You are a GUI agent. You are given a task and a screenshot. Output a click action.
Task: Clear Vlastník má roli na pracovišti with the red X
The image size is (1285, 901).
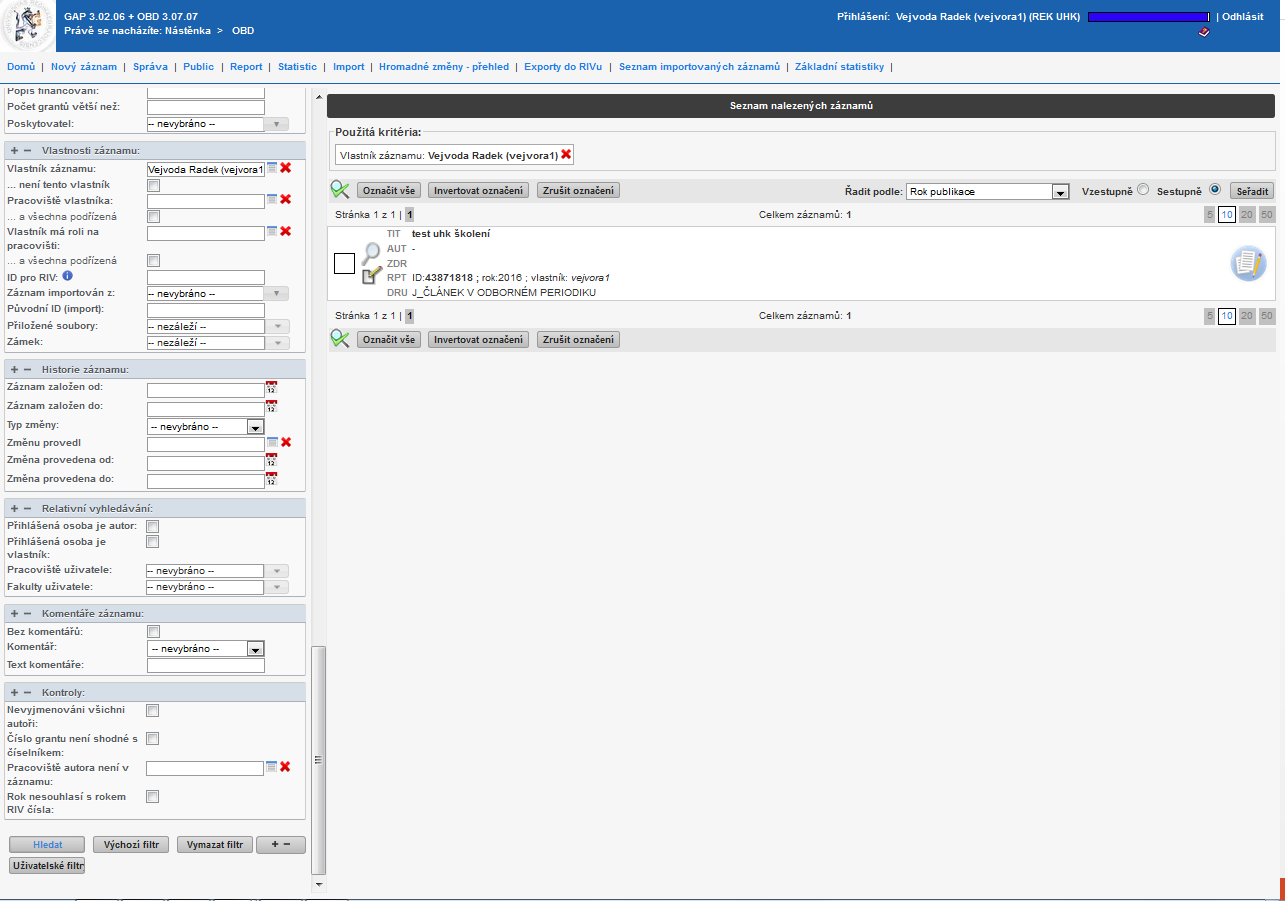[286, 231]
